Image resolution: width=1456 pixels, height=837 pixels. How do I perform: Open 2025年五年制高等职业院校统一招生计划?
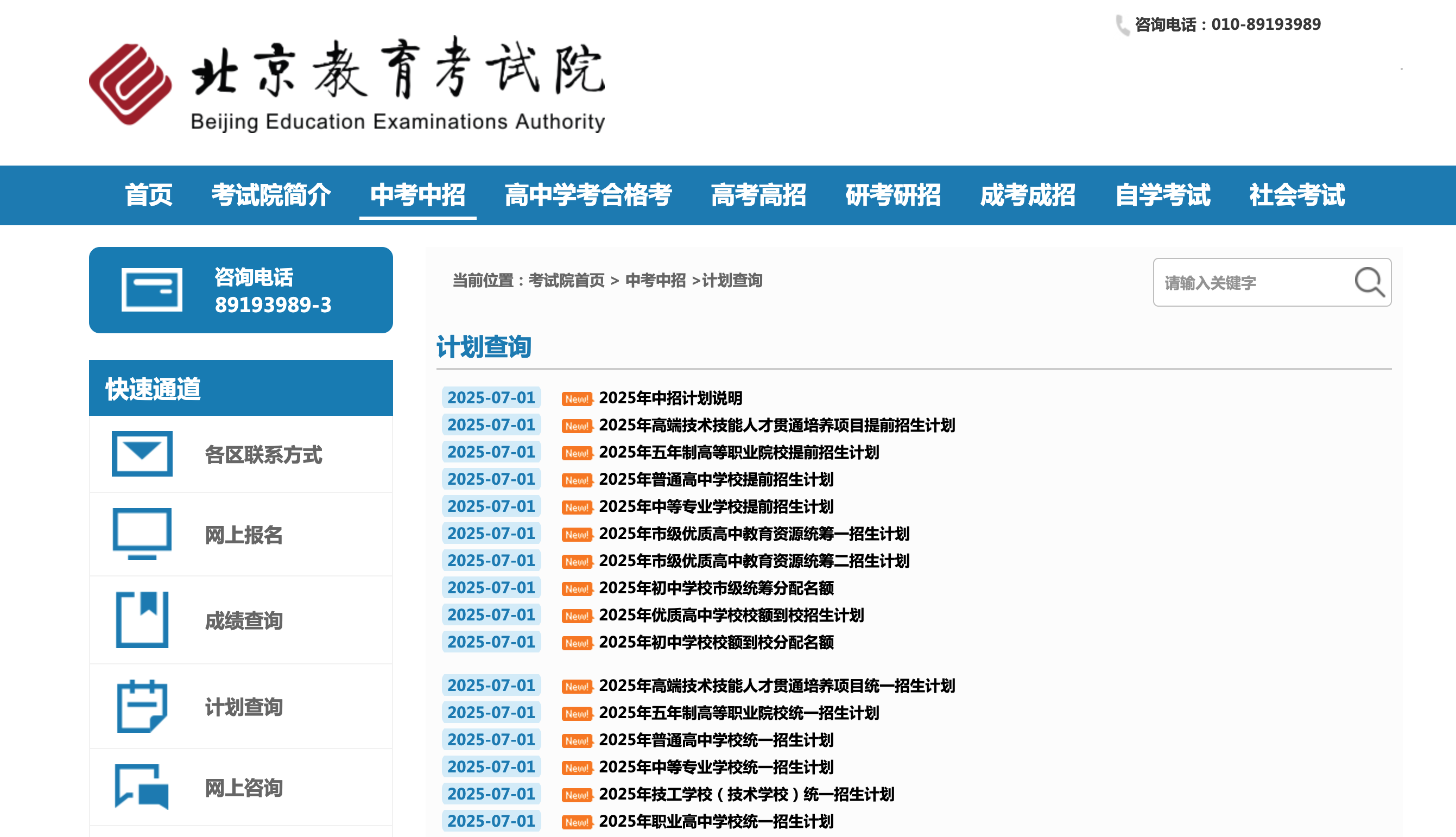point(739,713)
